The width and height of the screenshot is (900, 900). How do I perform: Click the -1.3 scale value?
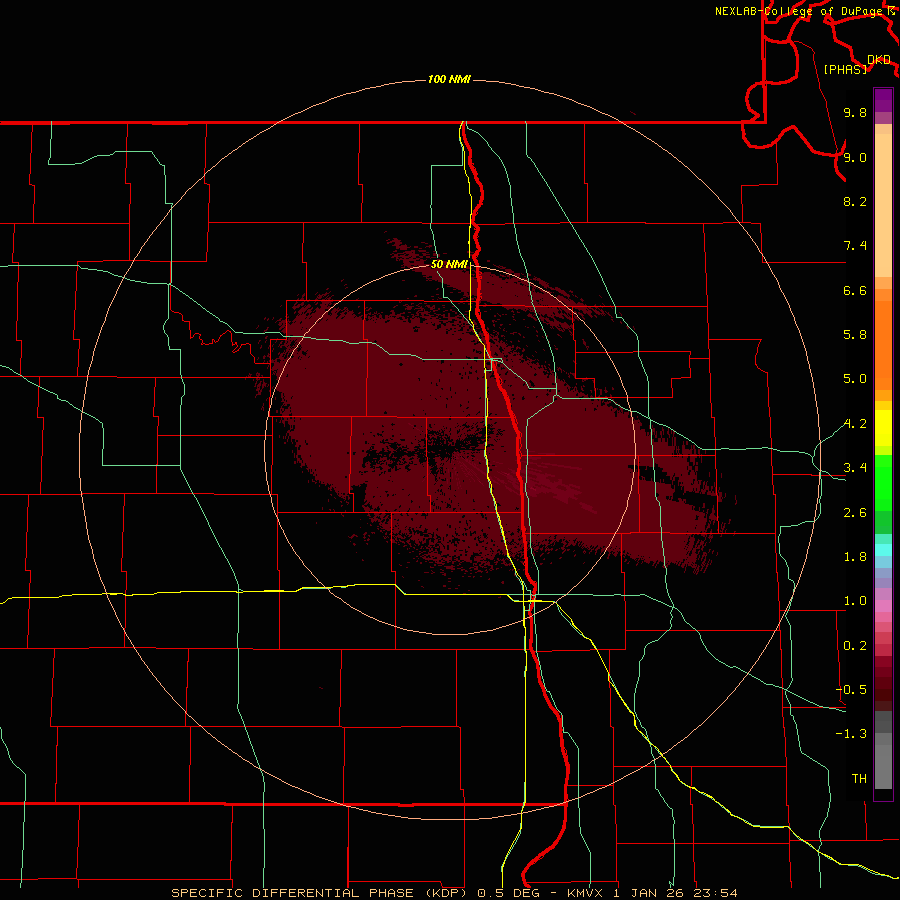851,734
